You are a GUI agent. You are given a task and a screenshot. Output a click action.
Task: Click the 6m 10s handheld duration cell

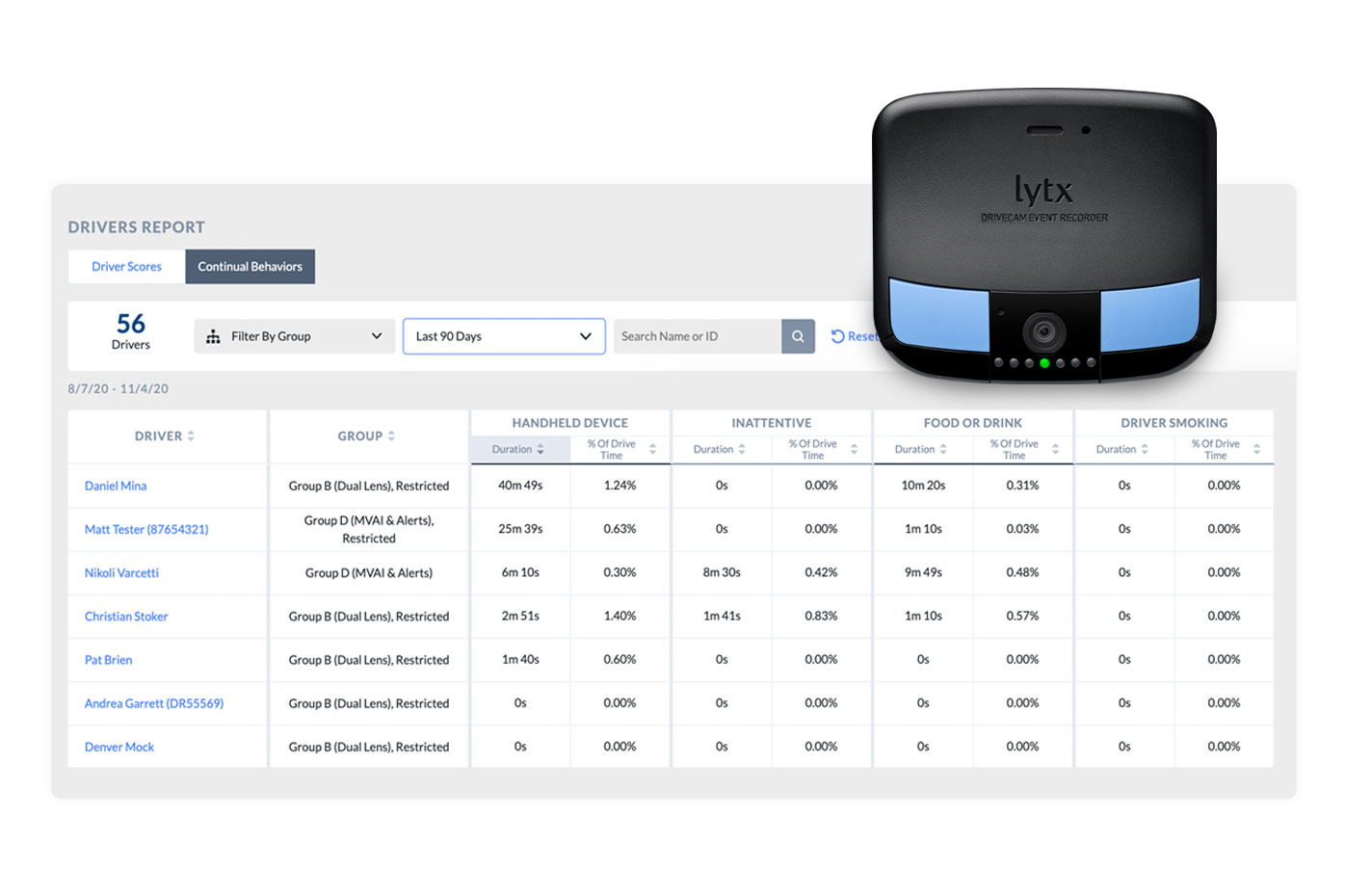click(520, 572)
